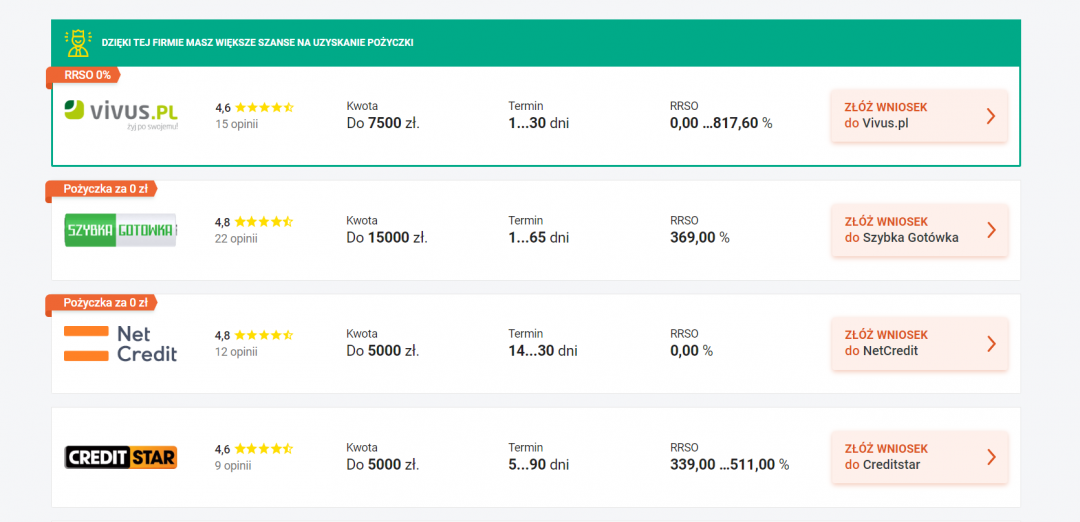This screenshot has height=522, width=1080.
Task: Open the "22 opinii" reviews link
Action: (237, 238)
